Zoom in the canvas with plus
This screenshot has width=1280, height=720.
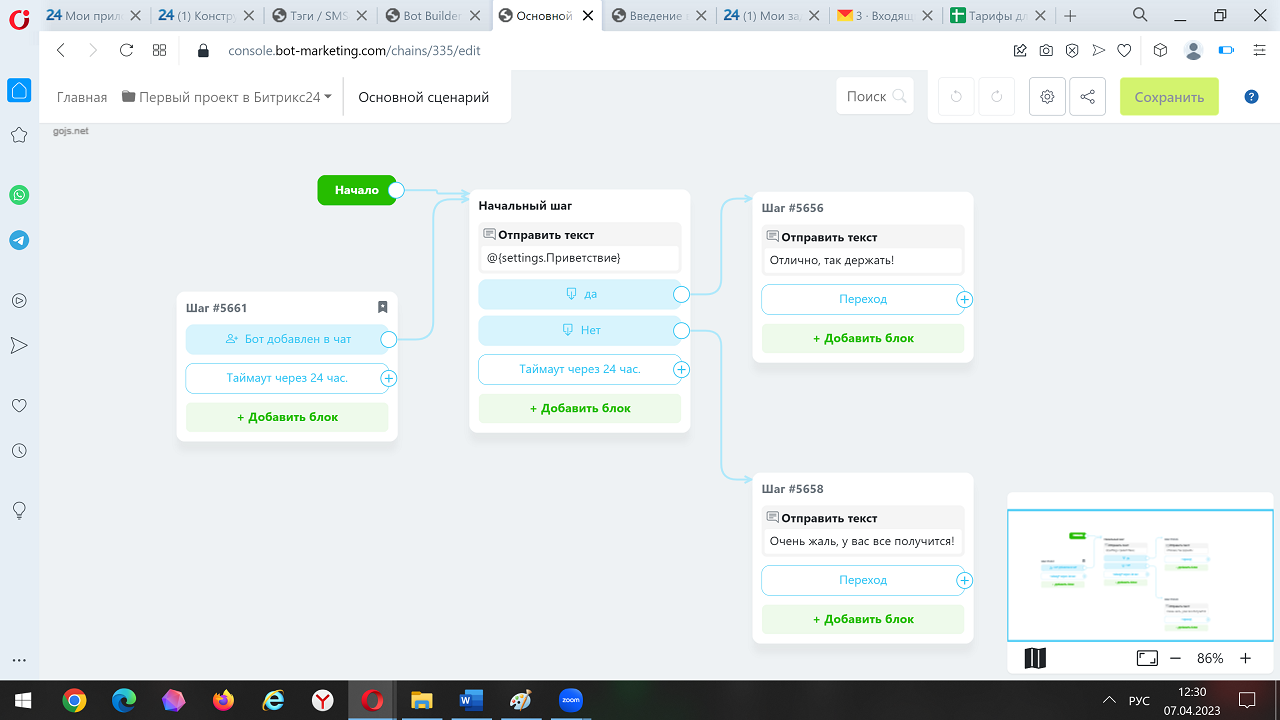tap(1245, 658)
